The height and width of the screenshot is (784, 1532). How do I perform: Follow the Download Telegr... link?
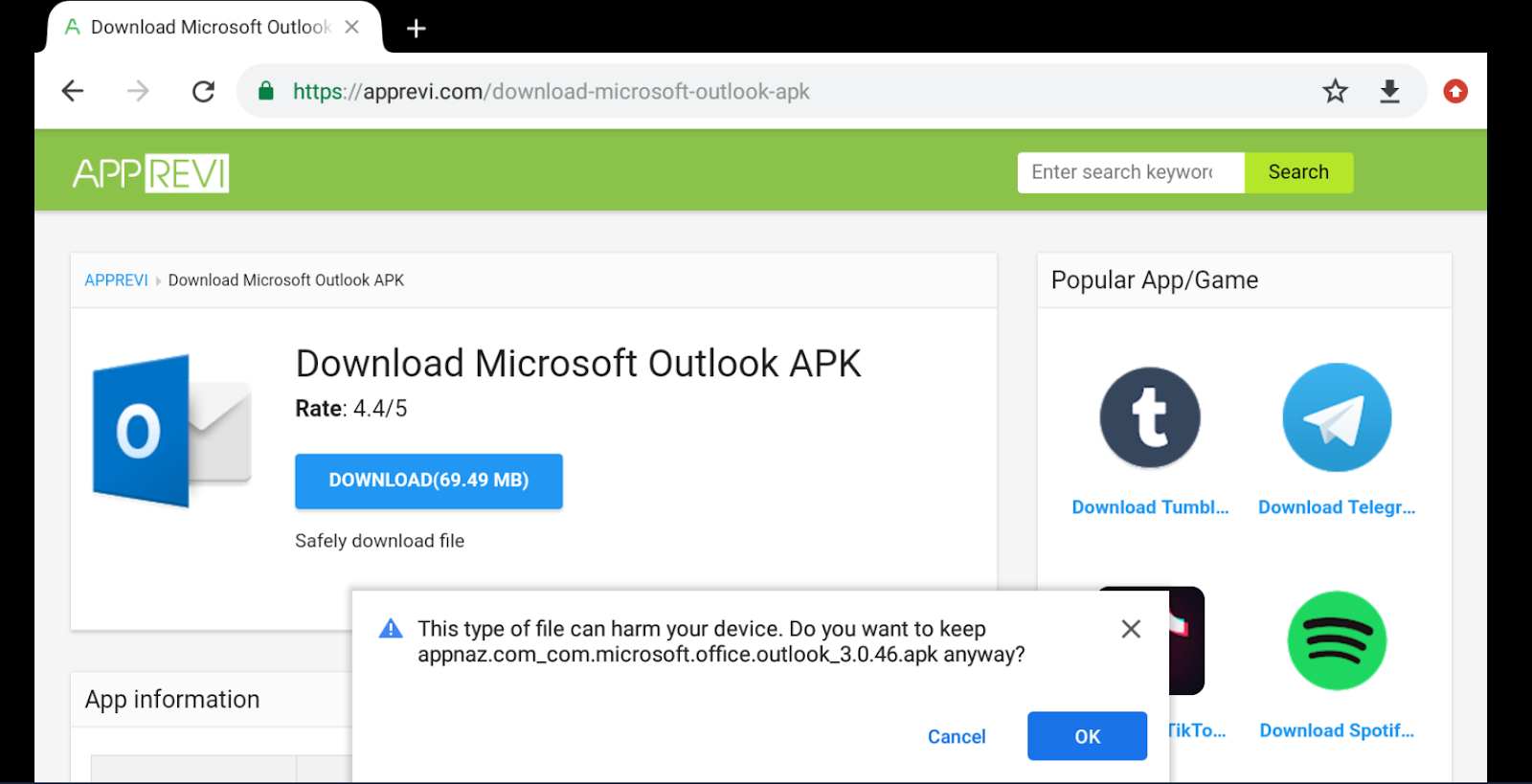pyautogui.click(x=1337, y=507)
